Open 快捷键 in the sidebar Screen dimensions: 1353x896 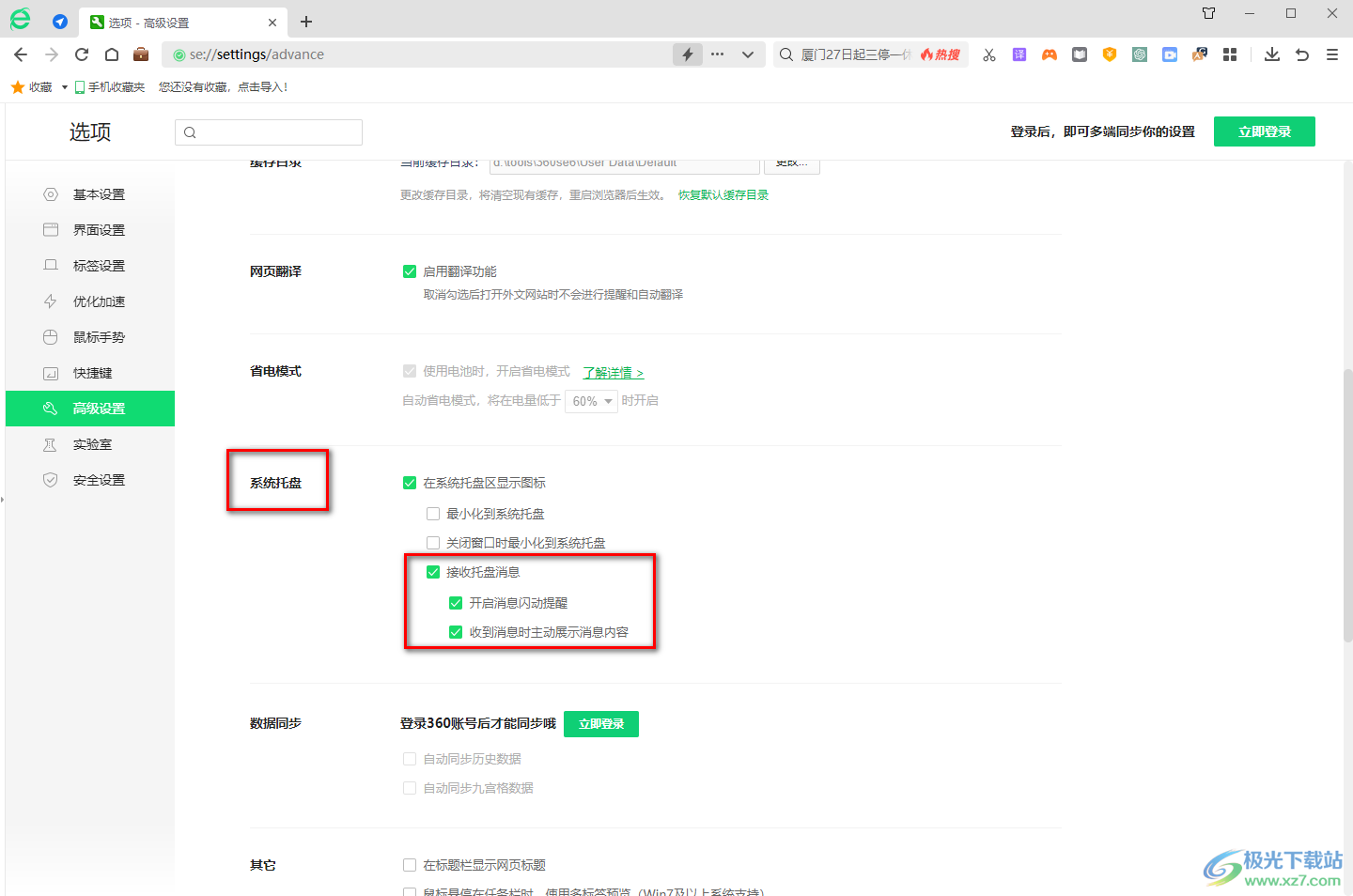coord(90,373)
